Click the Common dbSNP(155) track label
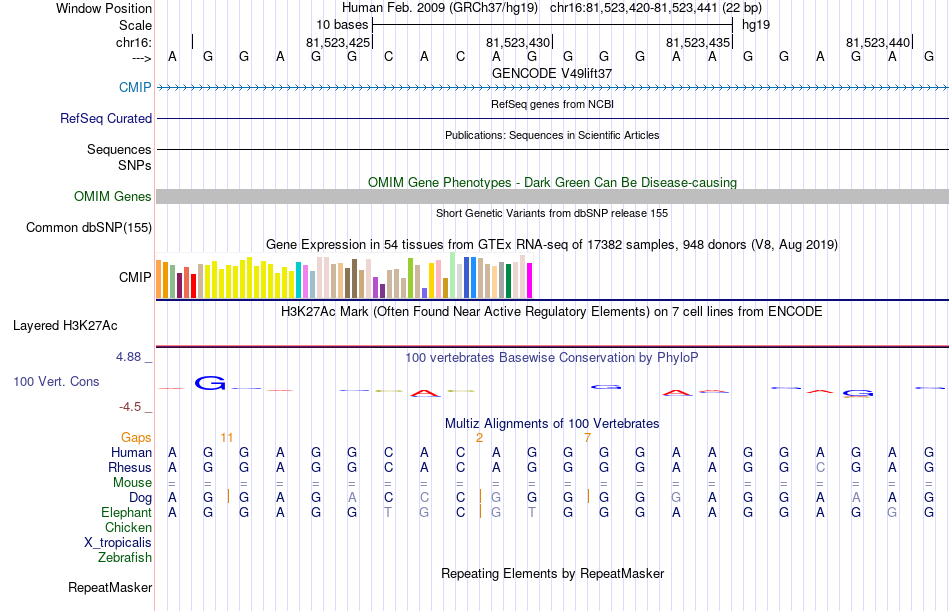This screenshot has height=611, width=950. point(88,227)
